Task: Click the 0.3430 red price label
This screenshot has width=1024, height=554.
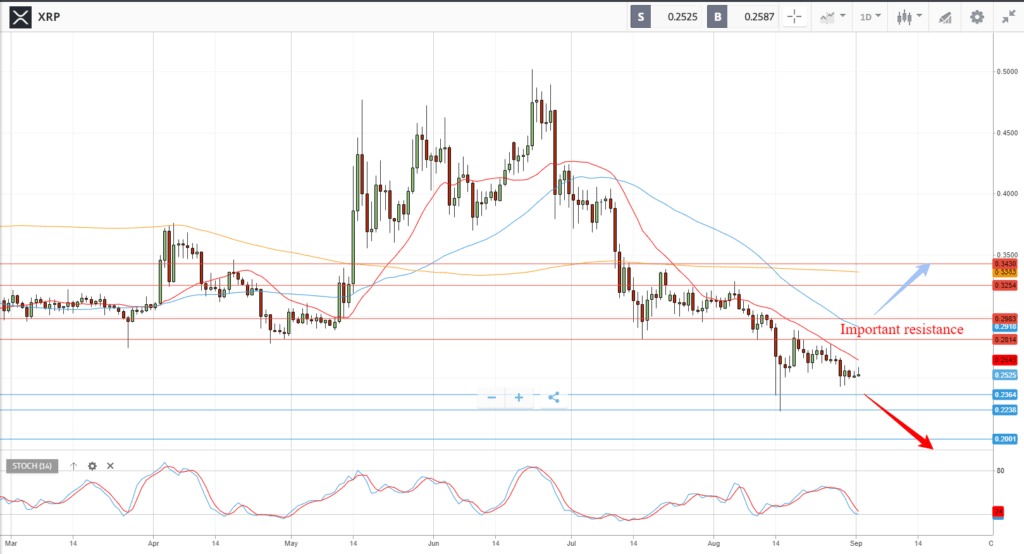Action: (x=1005, y=264)
